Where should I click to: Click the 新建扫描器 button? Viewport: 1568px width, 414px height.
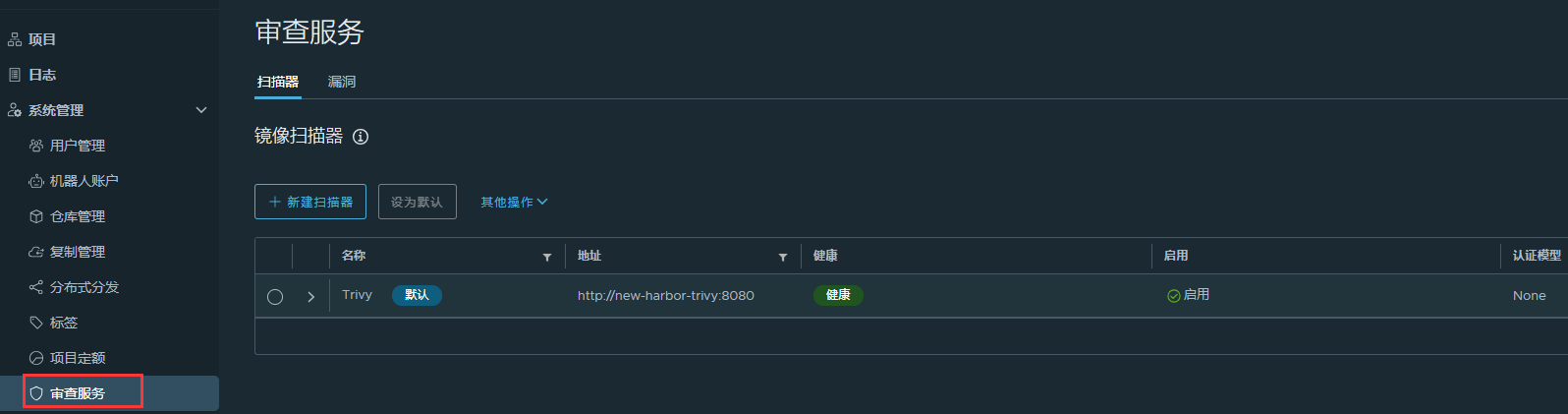coord(310,202)
